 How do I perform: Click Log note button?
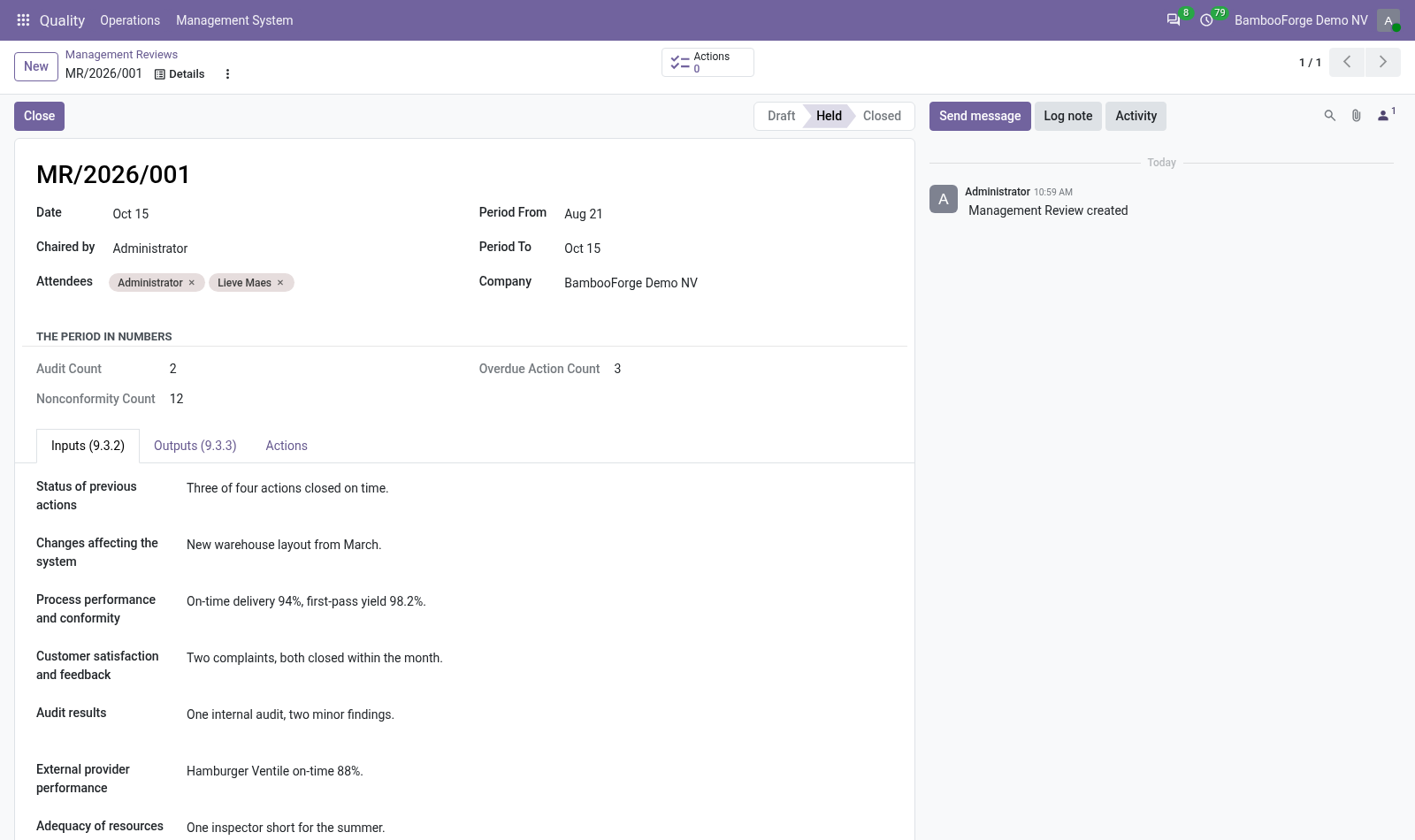pos(1068,116)
